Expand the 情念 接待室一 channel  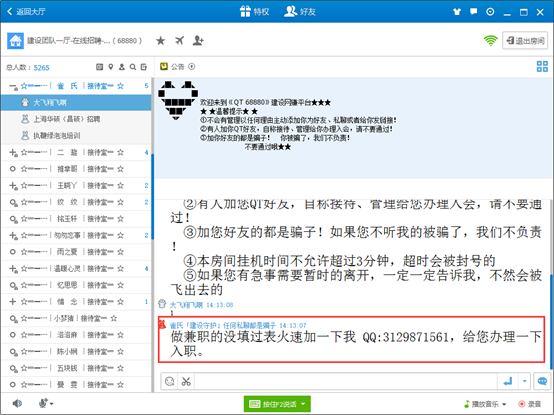click(13, 302)
